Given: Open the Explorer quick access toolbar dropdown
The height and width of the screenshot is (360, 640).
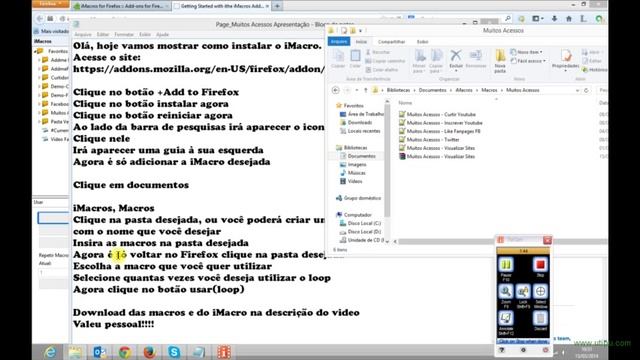Looking at the screenshot, I should click(360, 31).
